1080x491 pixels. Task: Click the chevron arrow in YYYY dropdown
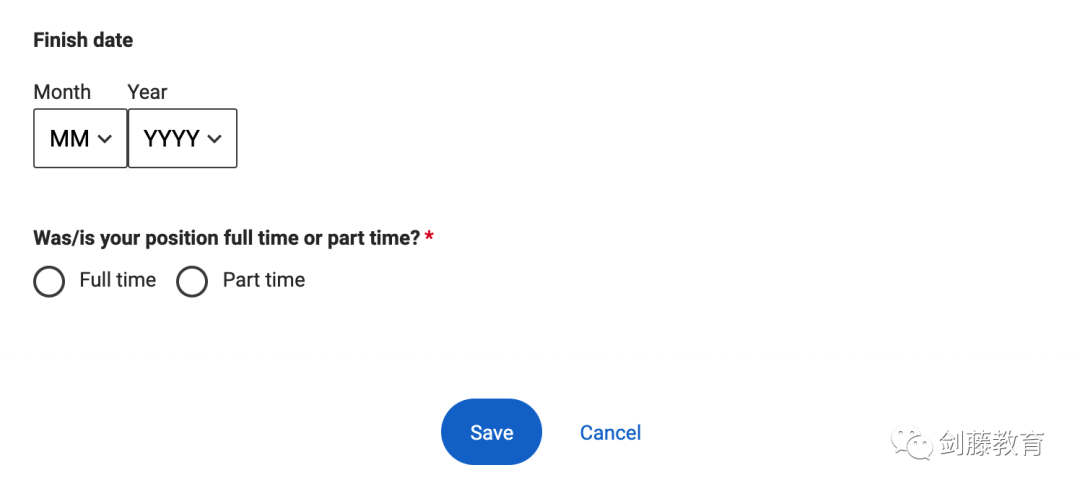214,139
